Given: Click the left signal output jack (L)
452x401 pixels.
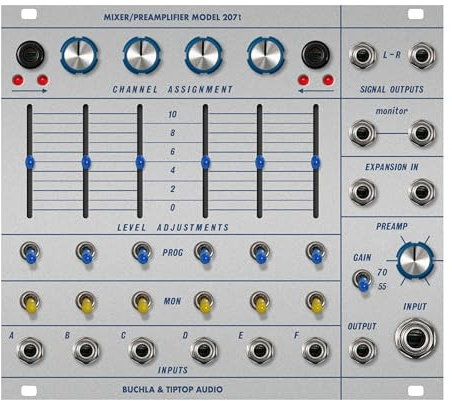Looking at the screenshot, I should pos(363,56).
